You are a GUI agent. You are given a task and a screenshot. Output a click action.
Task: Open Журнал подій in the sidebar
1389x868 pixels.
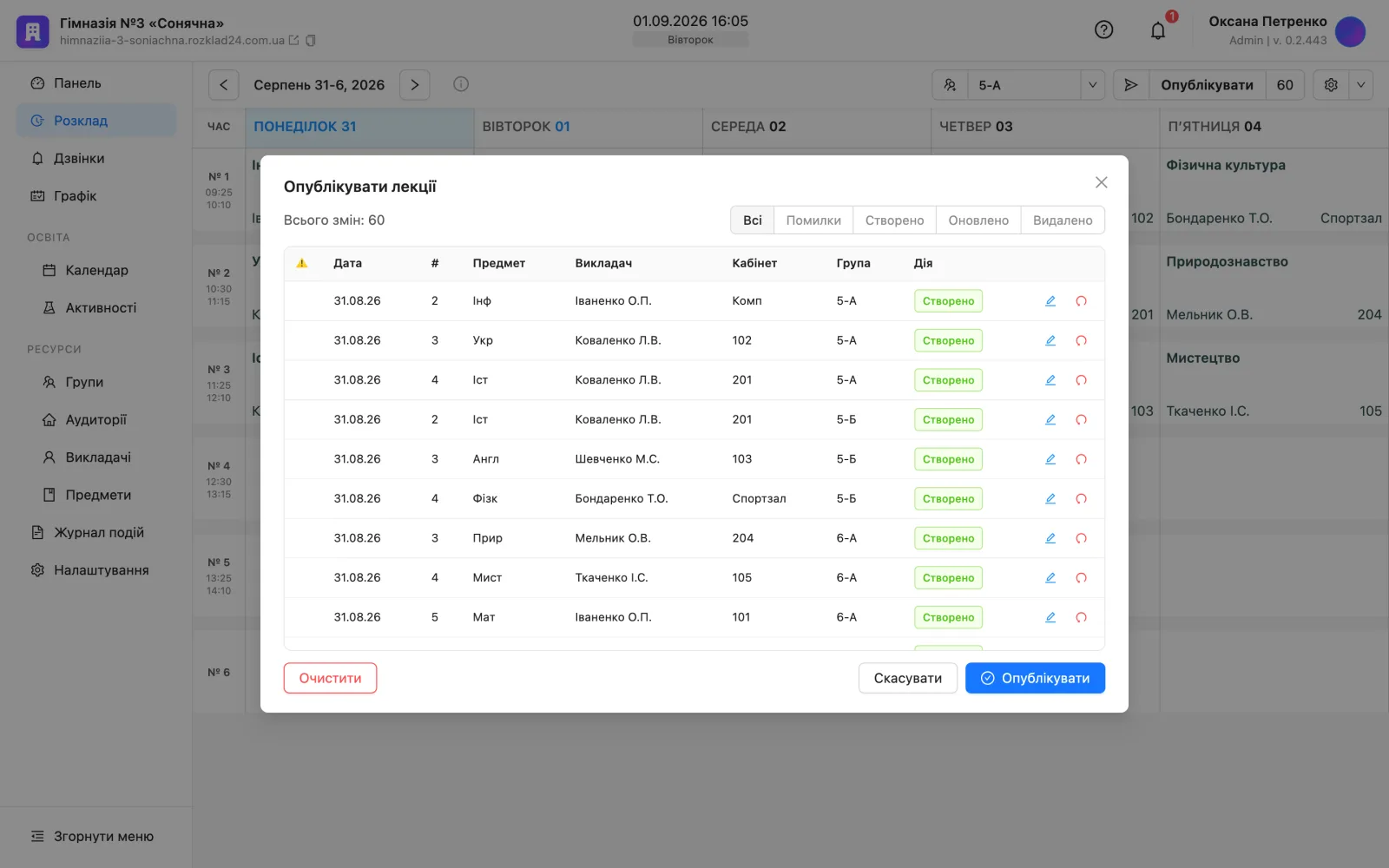(99, 533)
